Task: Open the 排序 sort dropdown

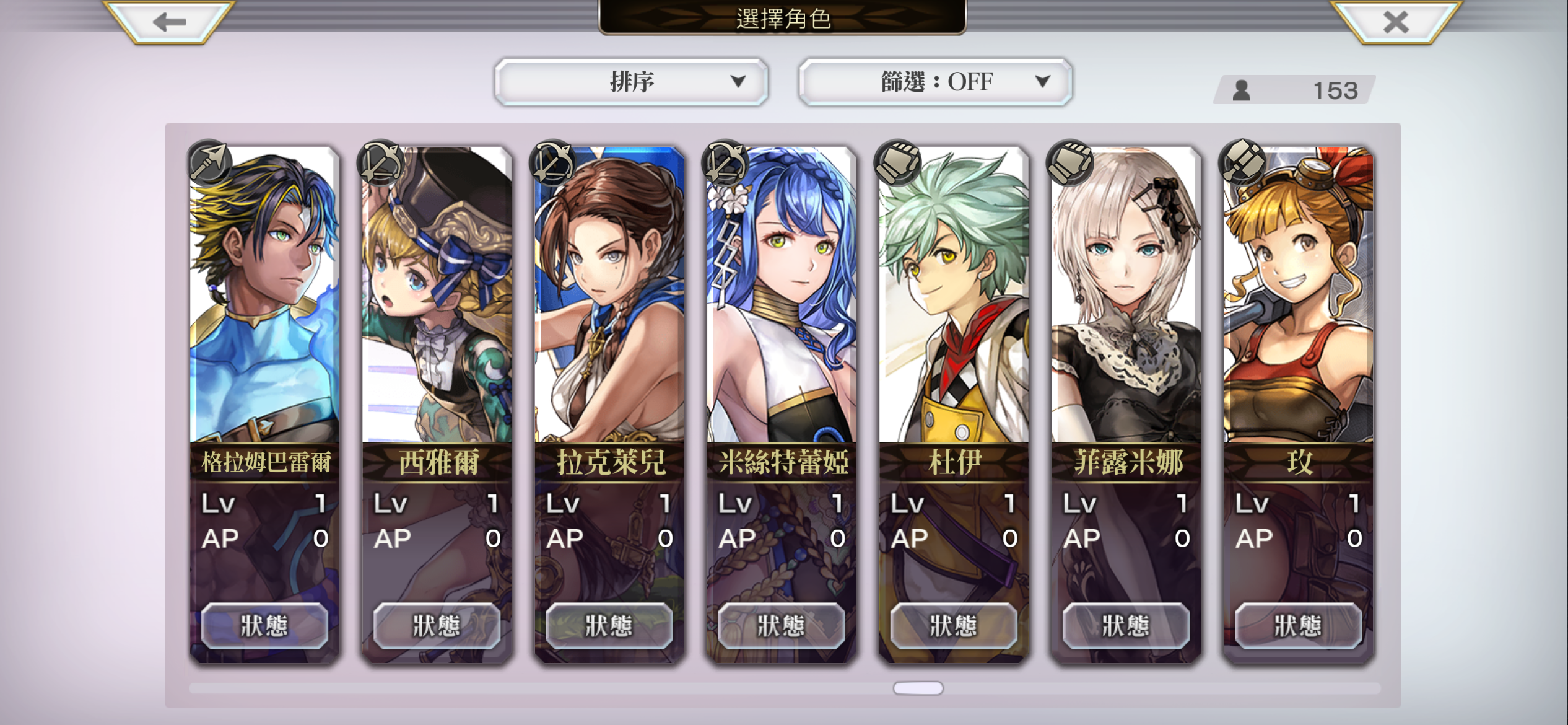Action: coord(631,82)
